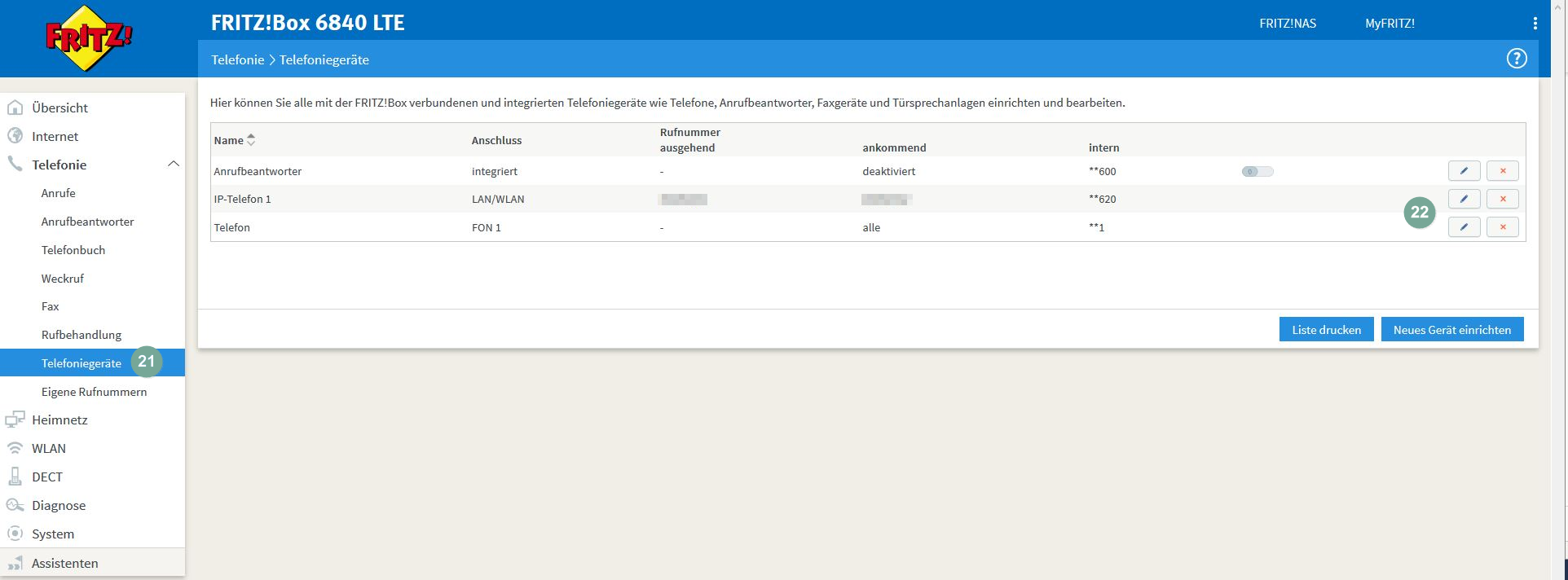Click the DECT phone icon
The height and width of the screenshot is (580, 1568).
(15, 477)
